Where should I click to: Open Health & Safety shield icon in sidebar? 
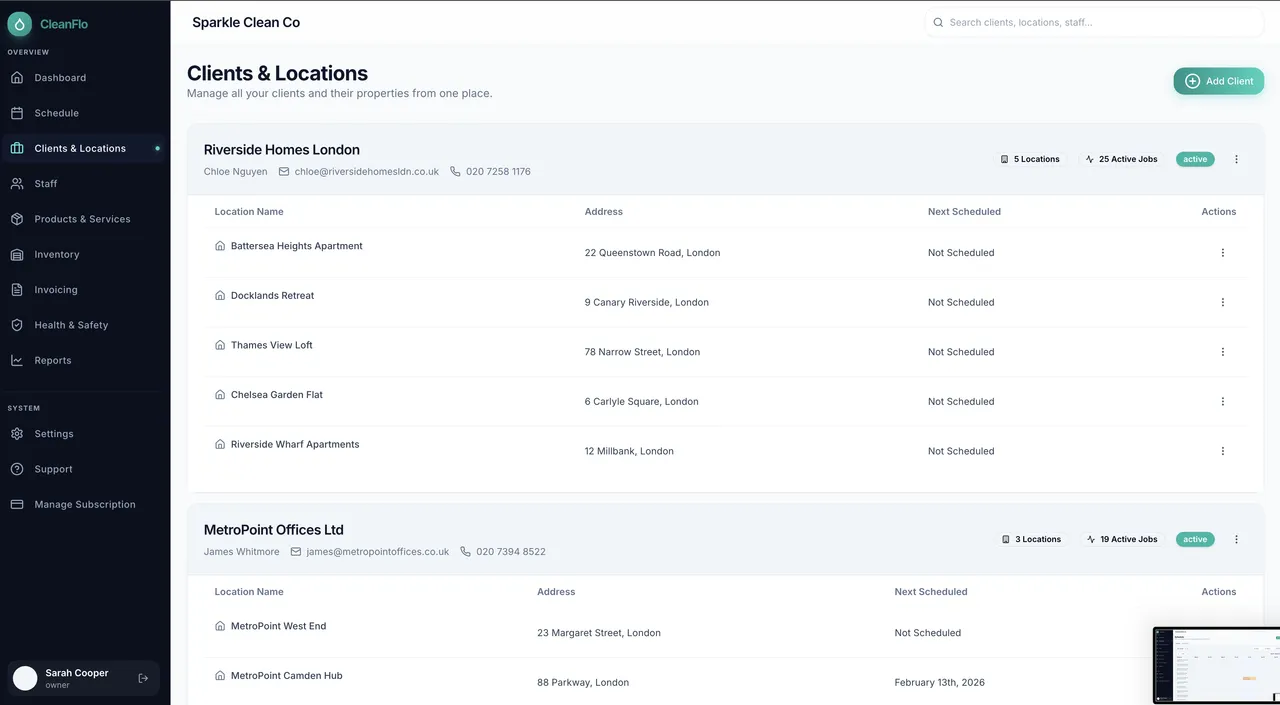pyautogui.click(x=17, y=325)
